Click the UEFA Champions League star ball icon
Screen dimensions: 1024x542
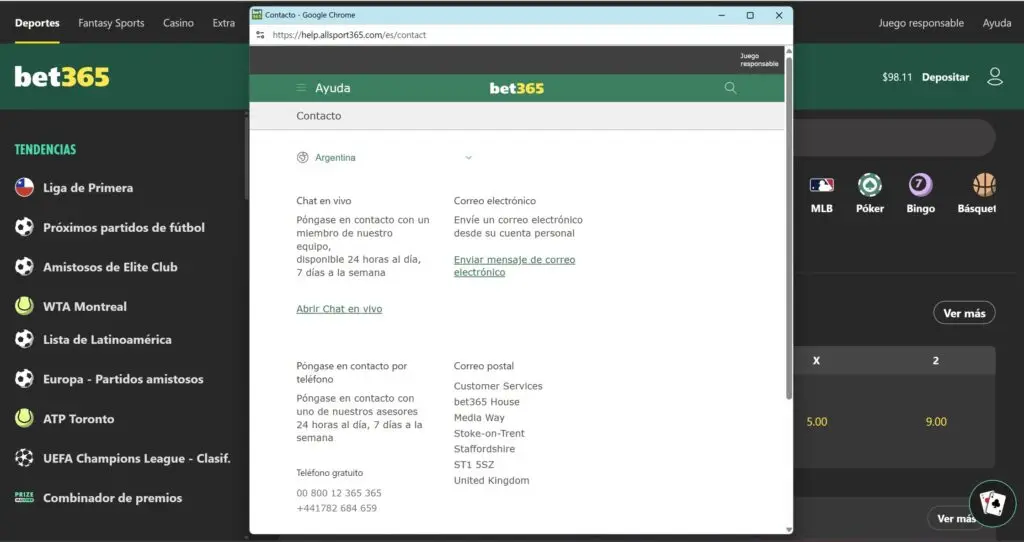click(24, 458)
